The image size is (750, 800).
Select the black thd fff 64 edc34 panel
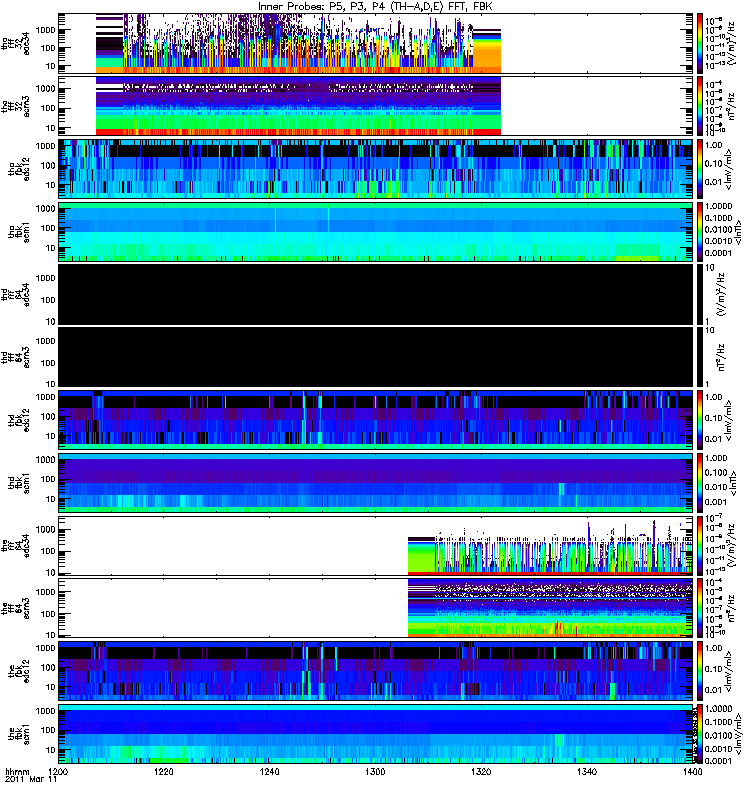(x=376, y=294)
